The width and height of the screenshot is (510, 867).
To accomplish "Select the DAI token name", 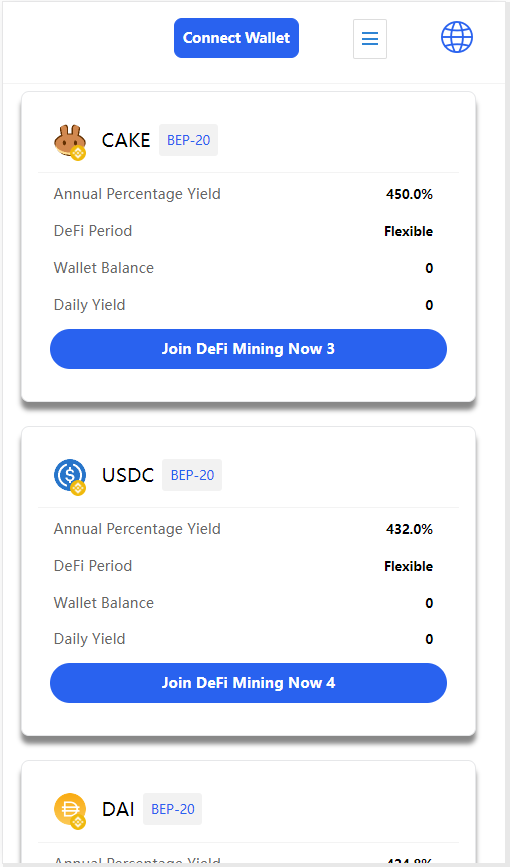I will click(118, 809).
